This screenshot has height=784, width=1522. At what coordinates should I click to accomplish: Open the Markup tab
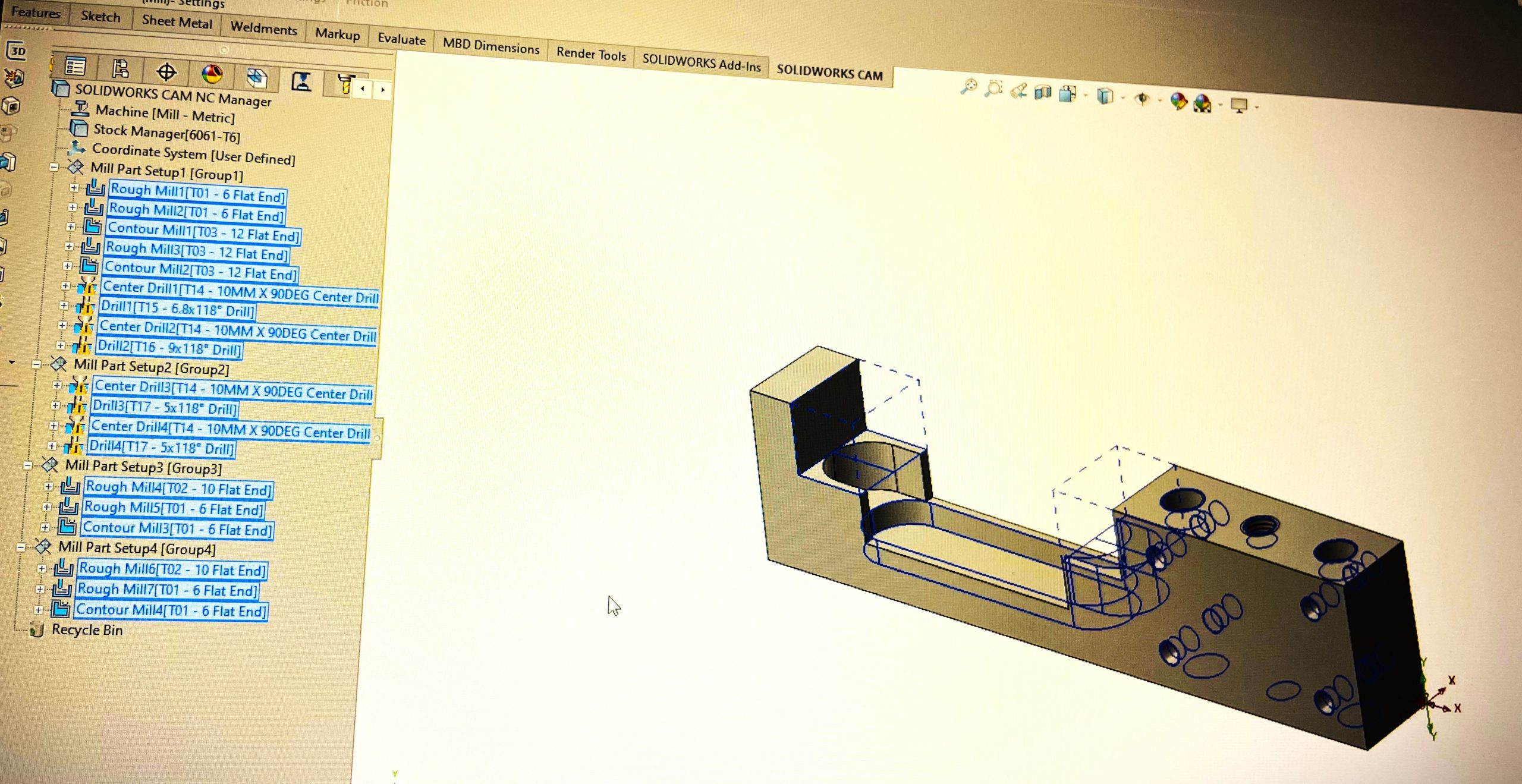pos(337,34)
